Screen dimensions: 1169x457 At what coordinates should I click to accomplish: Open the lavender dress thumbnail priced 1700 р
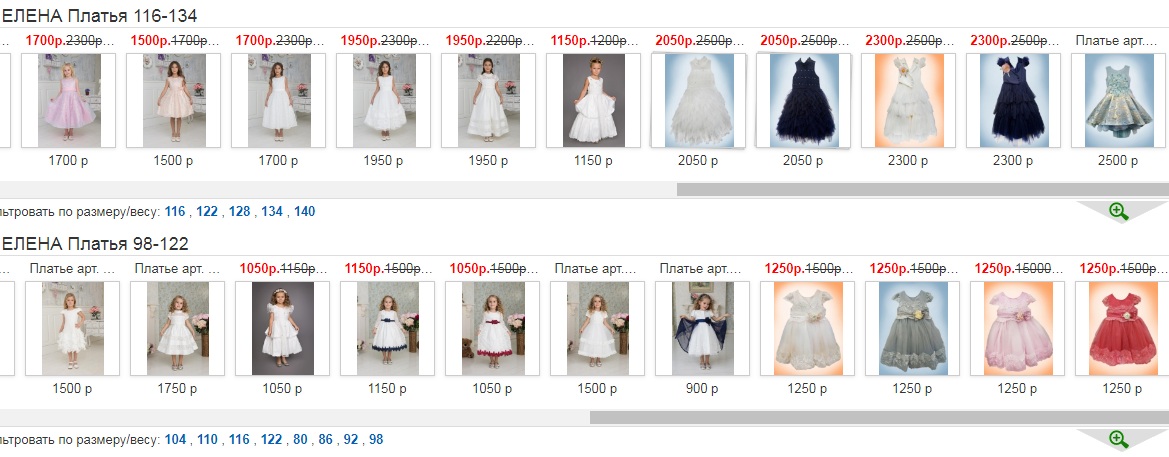click(x=69, y=101)
